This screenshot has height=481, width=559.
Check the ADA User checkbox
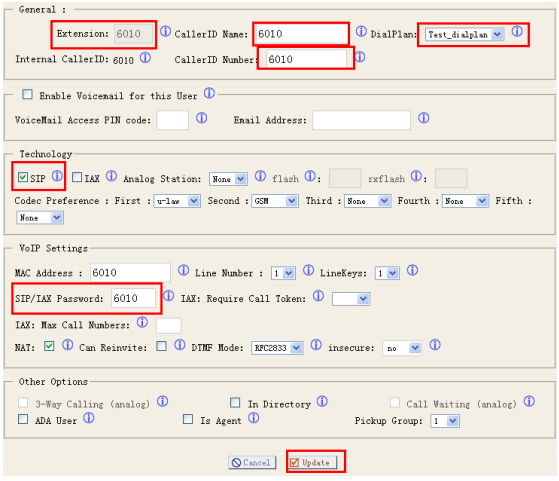pos(23,419)
